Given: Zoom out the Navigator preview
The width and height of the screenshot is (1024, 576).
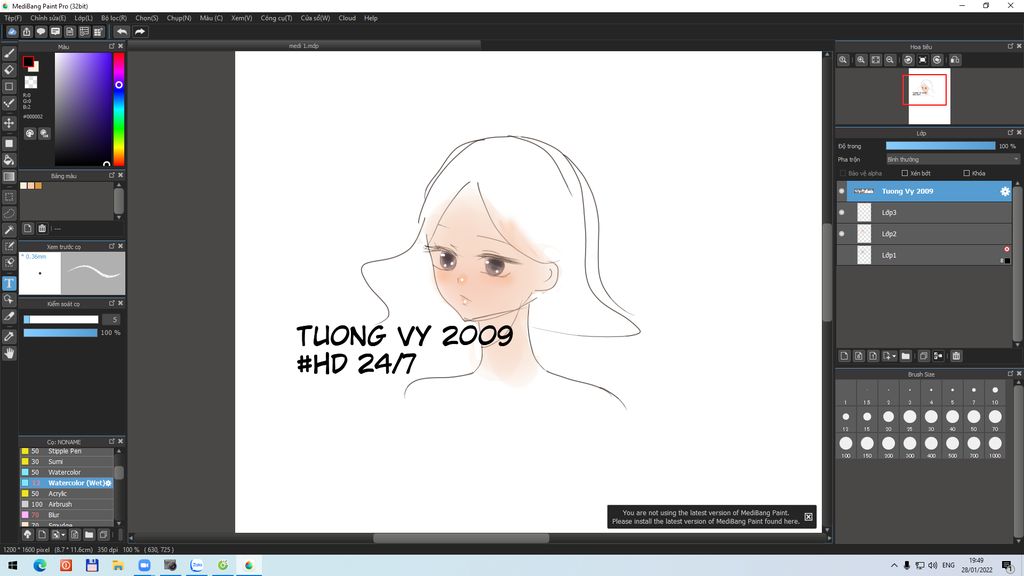Looking at the screenshot, I should point(890,60).
